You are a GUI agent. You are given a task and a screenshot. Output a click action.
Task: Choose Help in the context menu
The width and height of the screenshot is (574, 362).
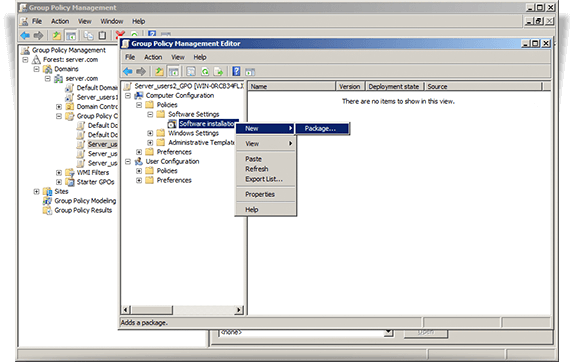pyautogui.click(x=265, y=210)
